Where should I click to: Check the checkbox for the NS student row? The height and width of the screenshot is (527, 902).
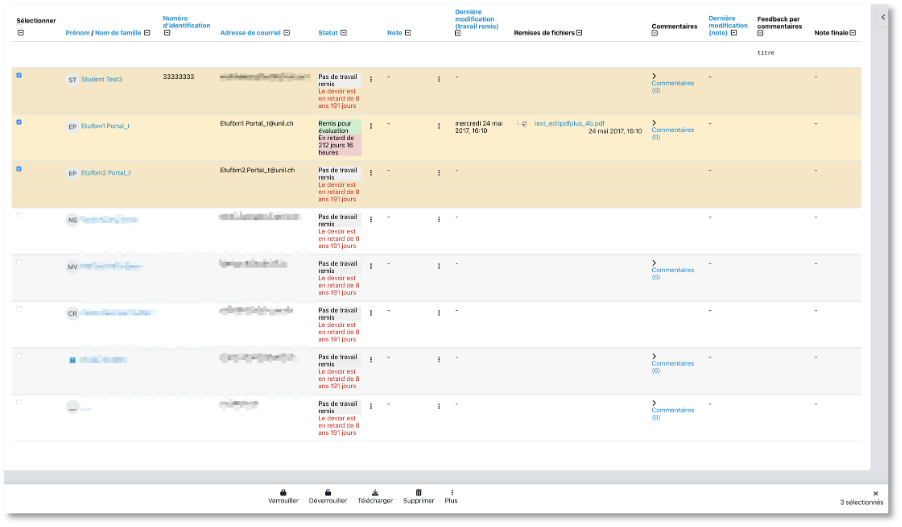(x=20, y=215)
